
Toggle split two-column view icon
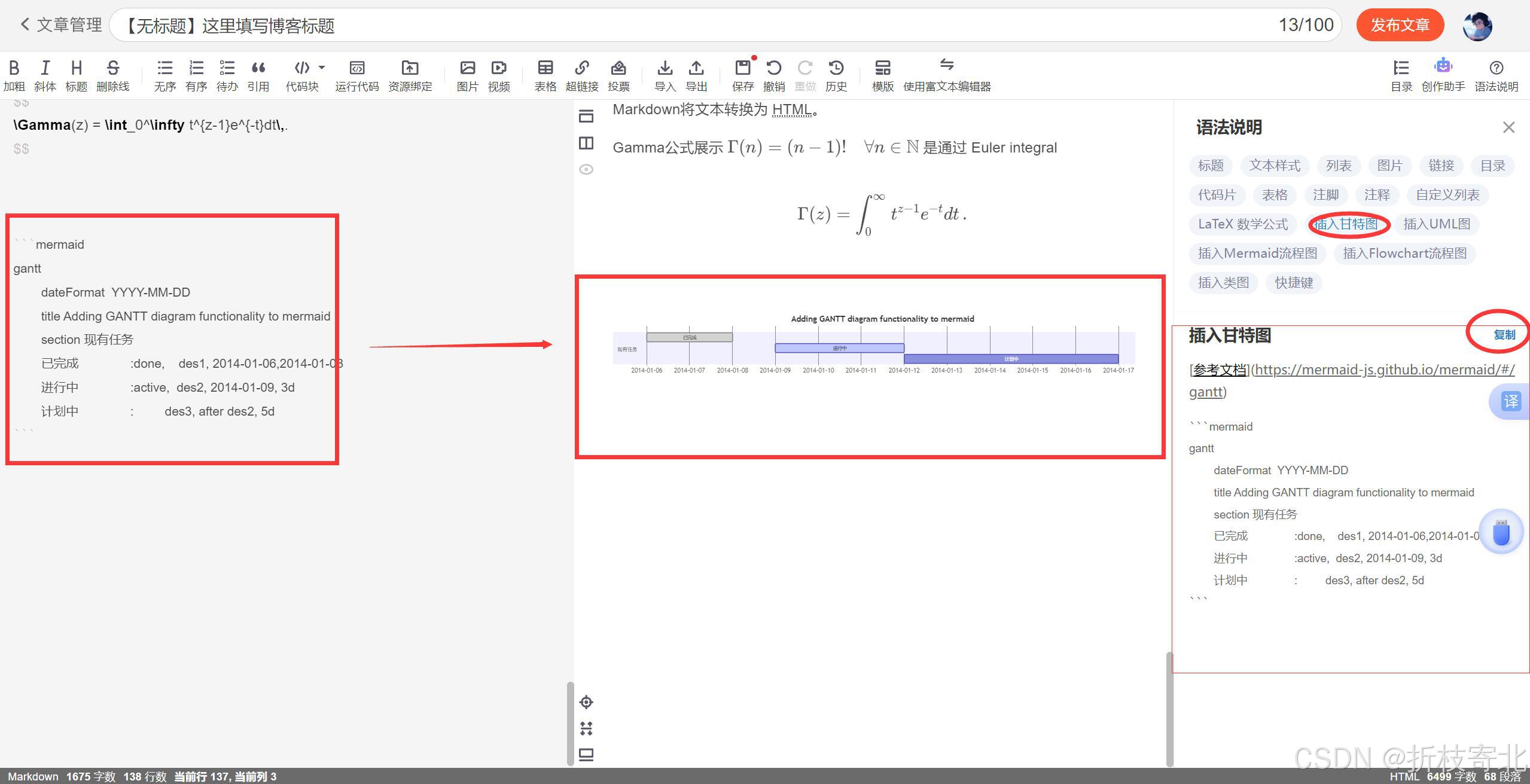pyautogui.click(x=586, y=143)
